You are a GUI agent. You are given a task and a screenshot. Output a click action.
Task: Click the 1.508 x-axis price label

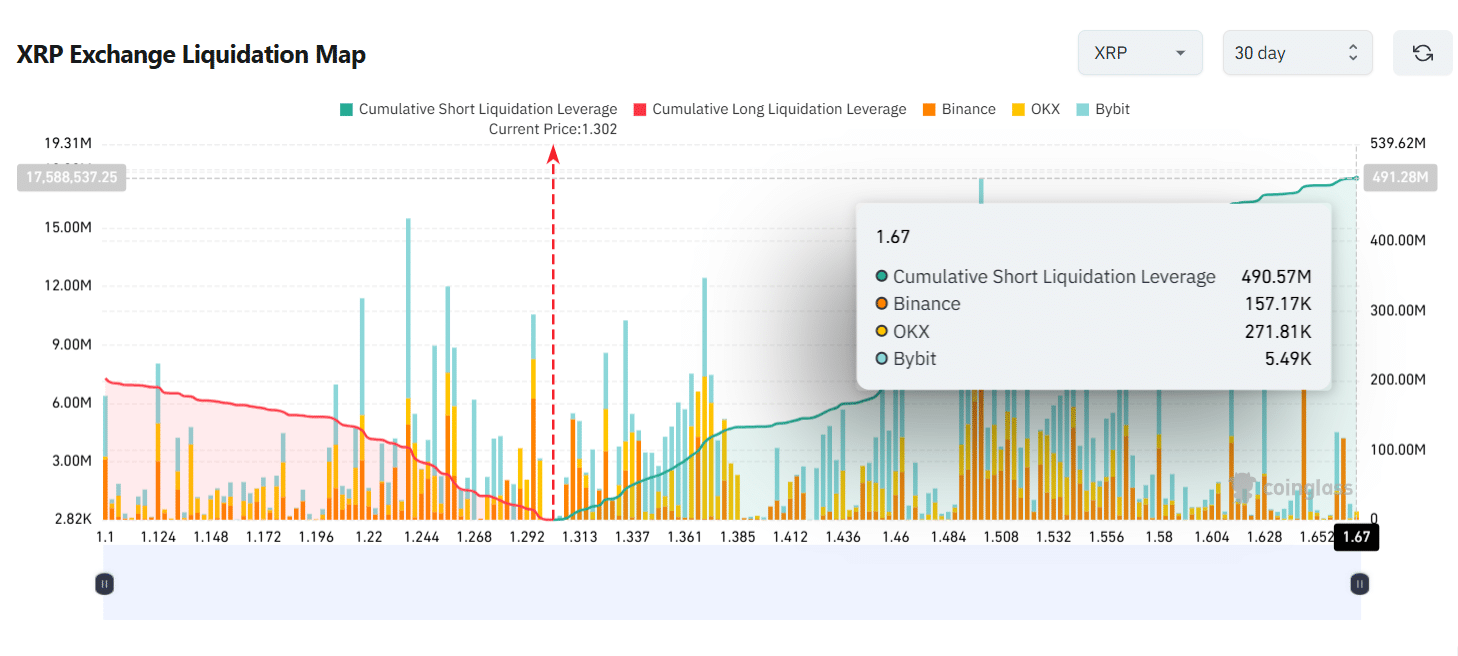click(1001, 537)
